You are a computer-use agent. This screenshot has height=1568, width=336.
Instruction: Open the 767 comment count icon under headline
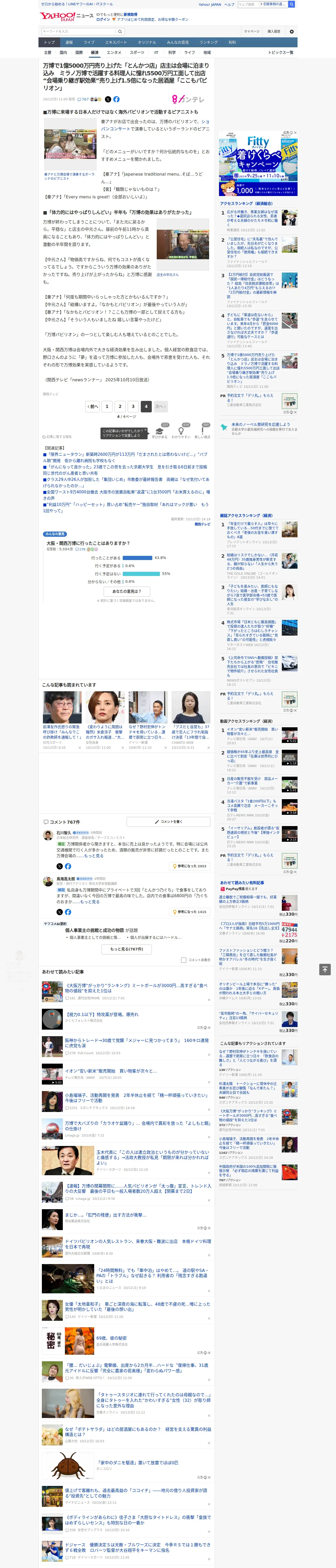[x=83, y=99]
